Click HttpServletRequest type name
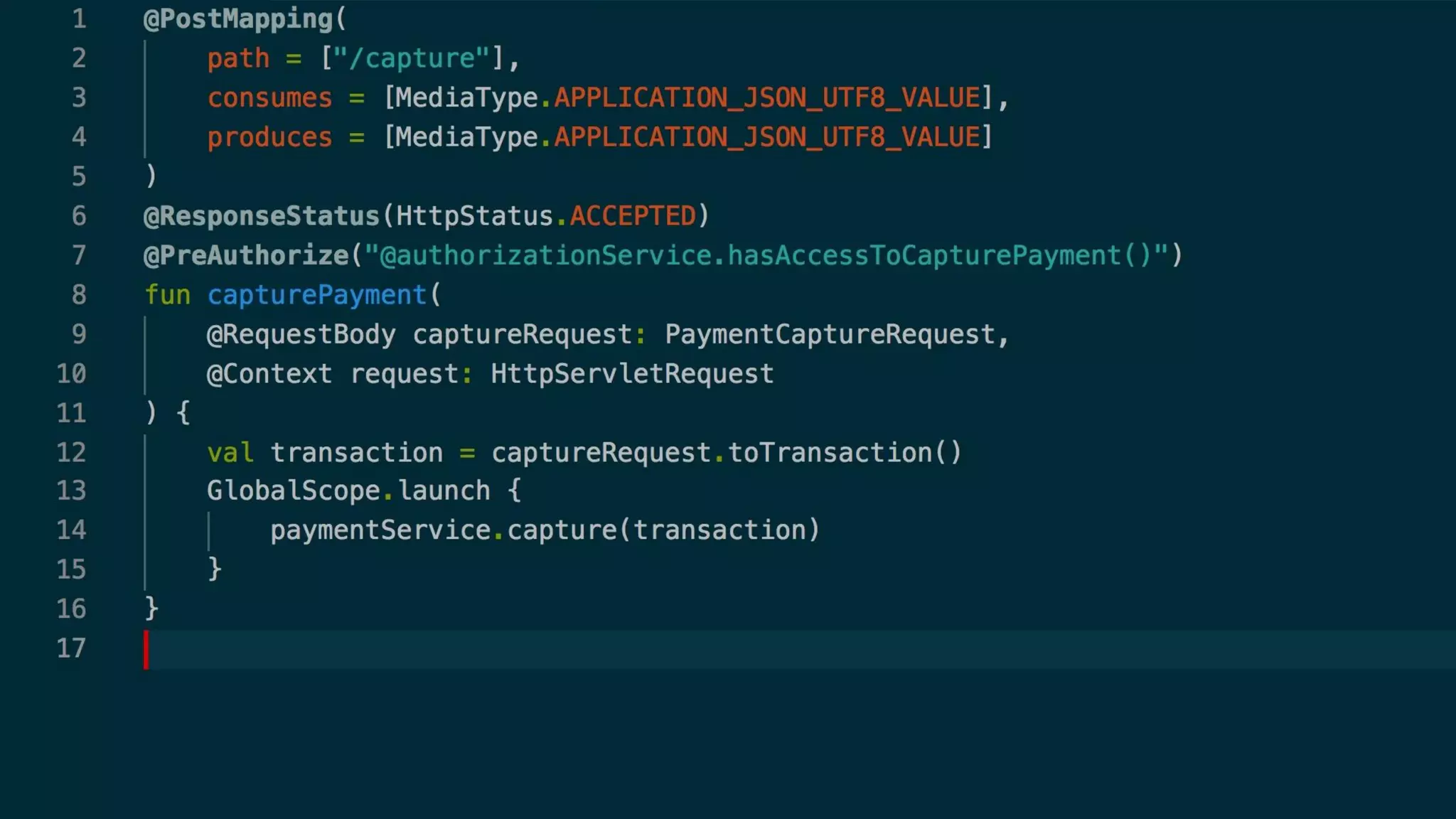1456x819 pixels. 632,374
